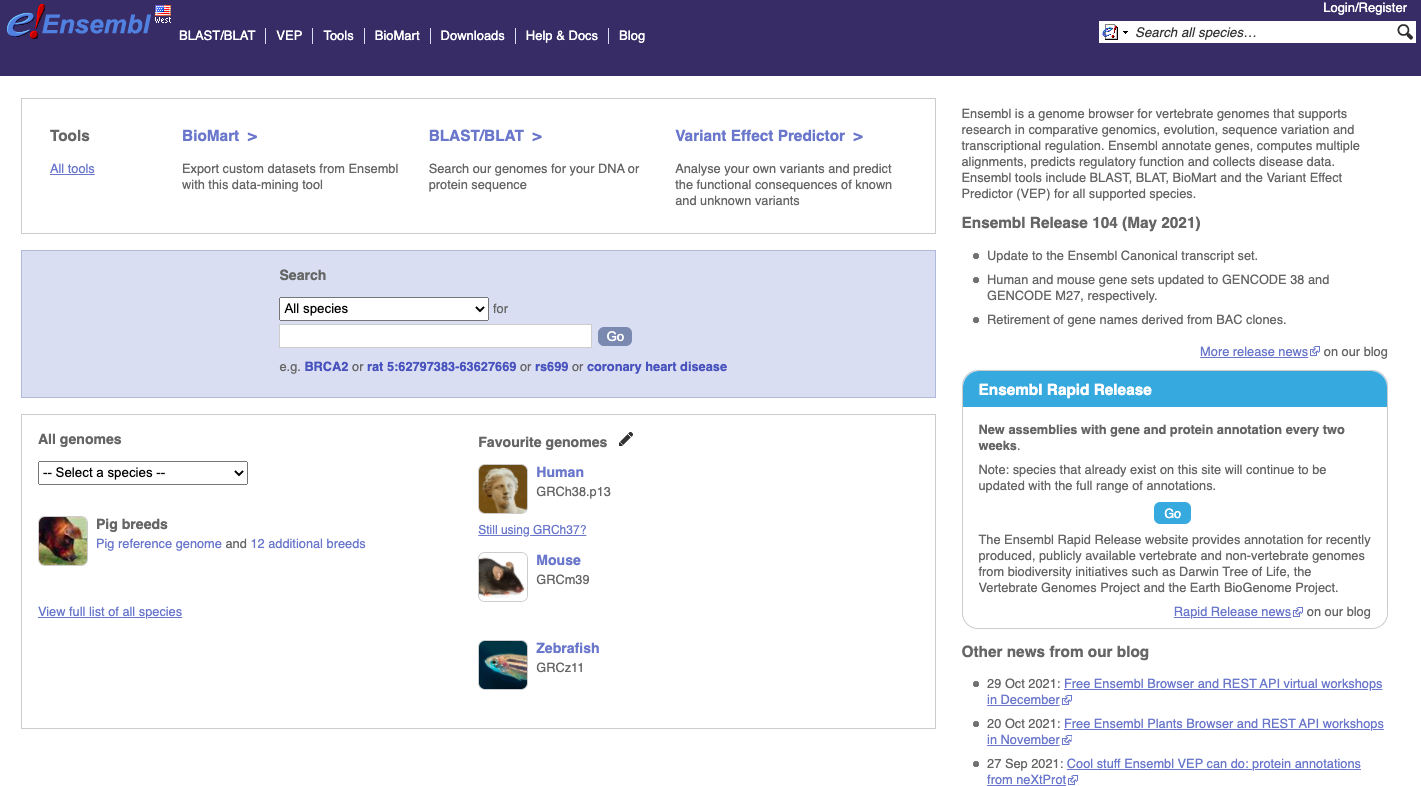Image resolution: width=1421 pixels, height=786 pixels.
Task: Click the Go button beside search box
Action: click(x=615, y=337)
